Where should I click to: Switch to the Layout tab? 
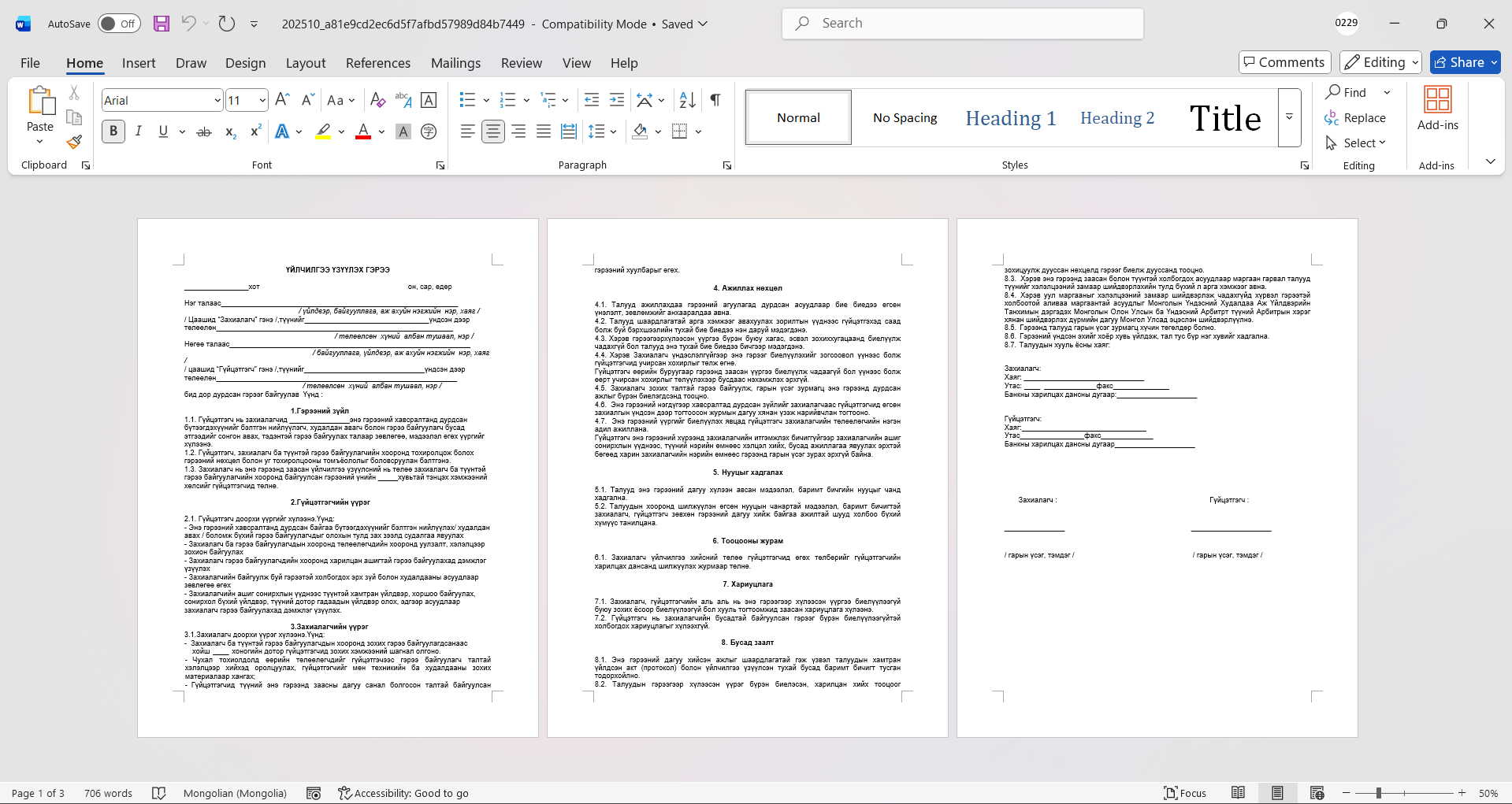(x=305, y=63)
